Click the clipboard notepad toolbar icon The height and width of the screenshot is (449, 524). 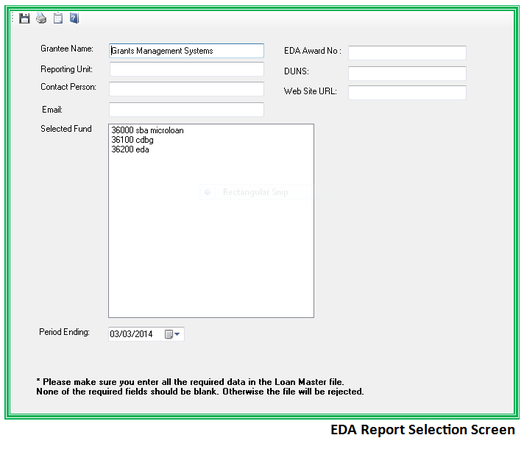click(58, 18)
